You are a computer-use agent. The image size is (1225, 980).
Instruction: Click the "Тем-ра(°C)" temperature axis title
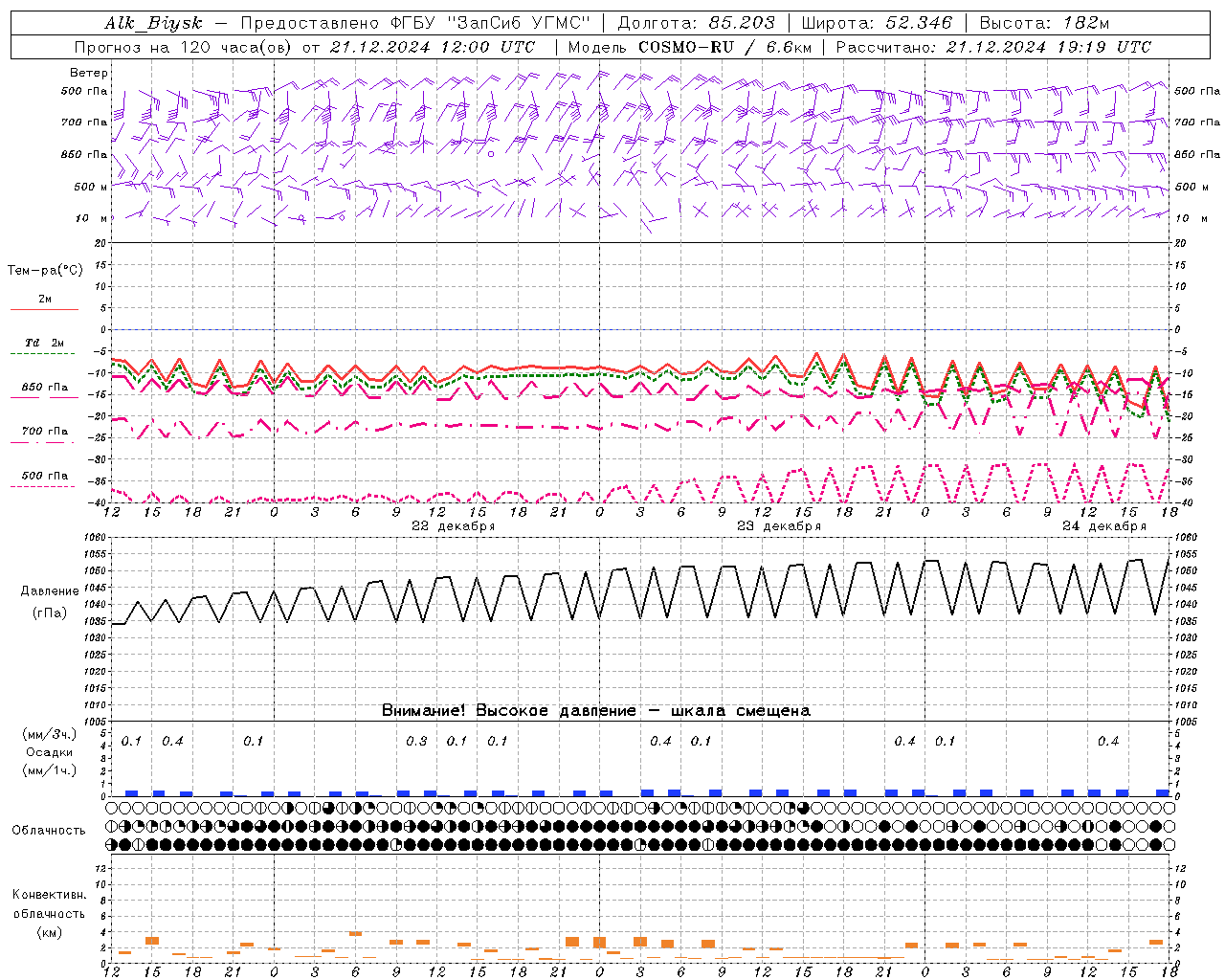(x=45, y=271)
